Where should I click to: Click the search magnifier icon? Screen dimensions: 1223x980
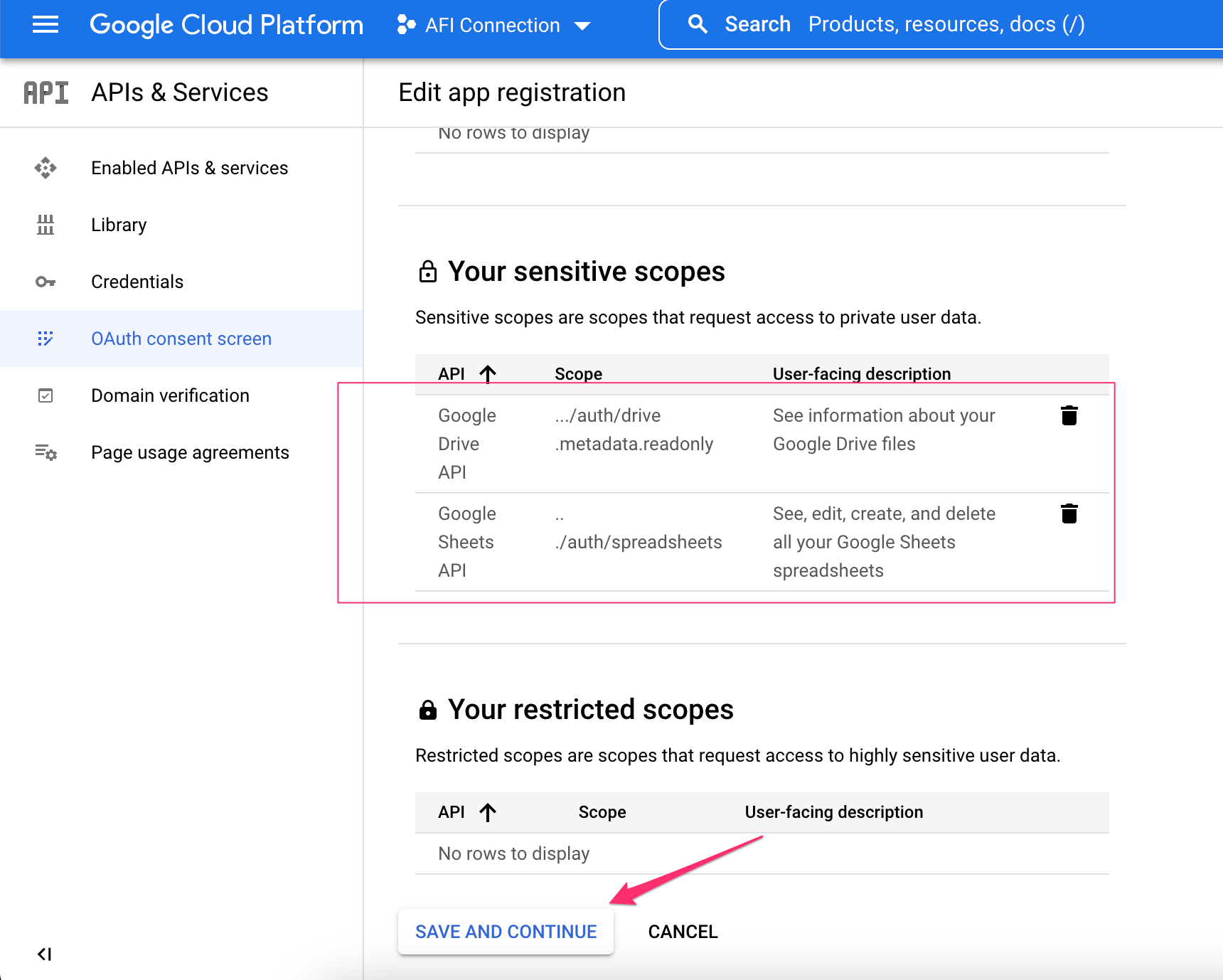(698, 23)
